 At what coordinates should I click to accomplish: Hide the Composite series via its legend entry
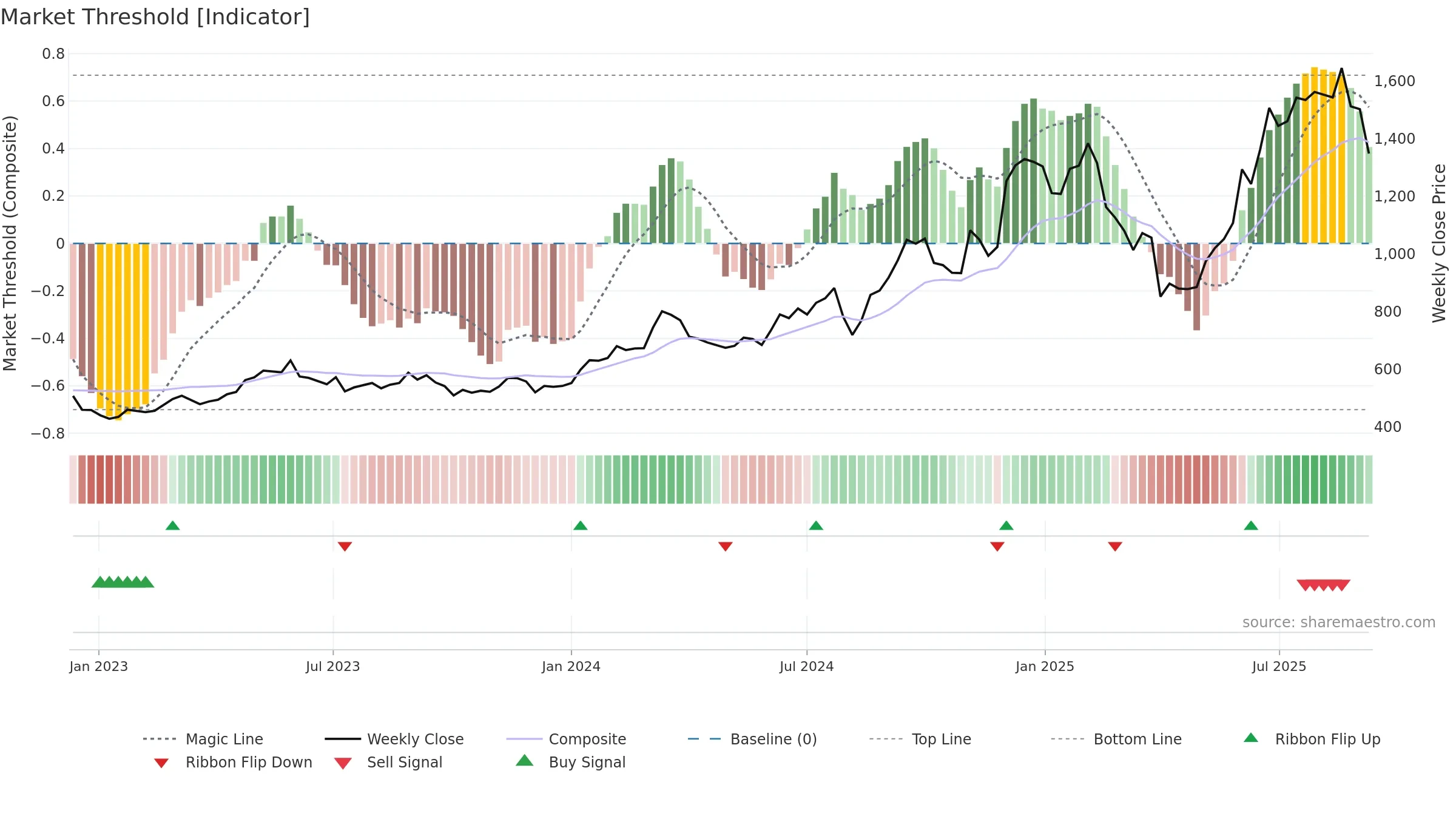click(x=566, y=739)
